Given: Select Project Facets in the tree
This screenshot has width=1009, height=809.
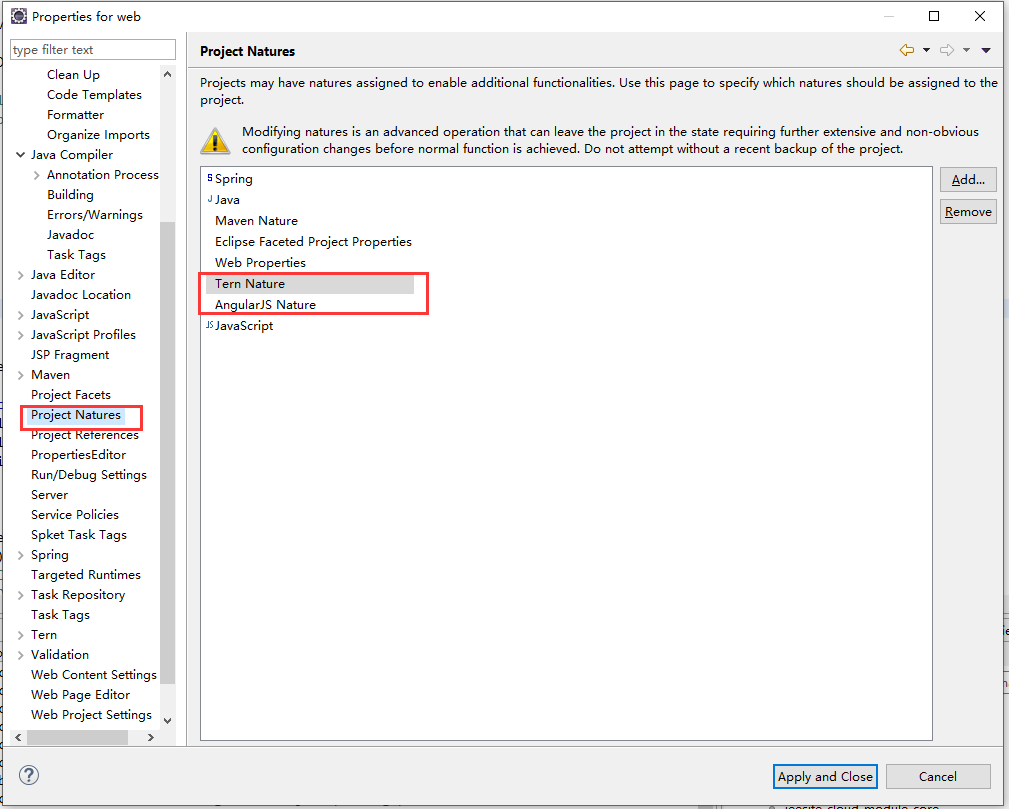Looking at the screenshot, I should tap(71, 395).
